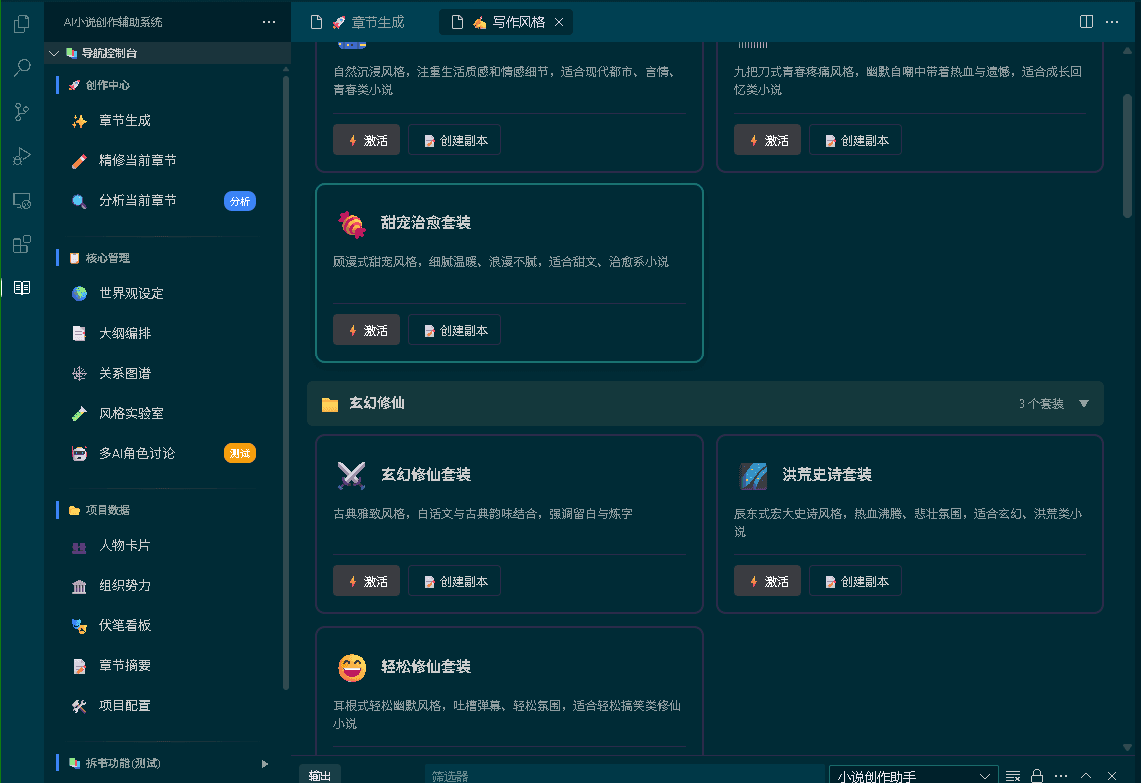
Task: Open 世界观设定 via its globe icon
Action: (x=78, y=293)
